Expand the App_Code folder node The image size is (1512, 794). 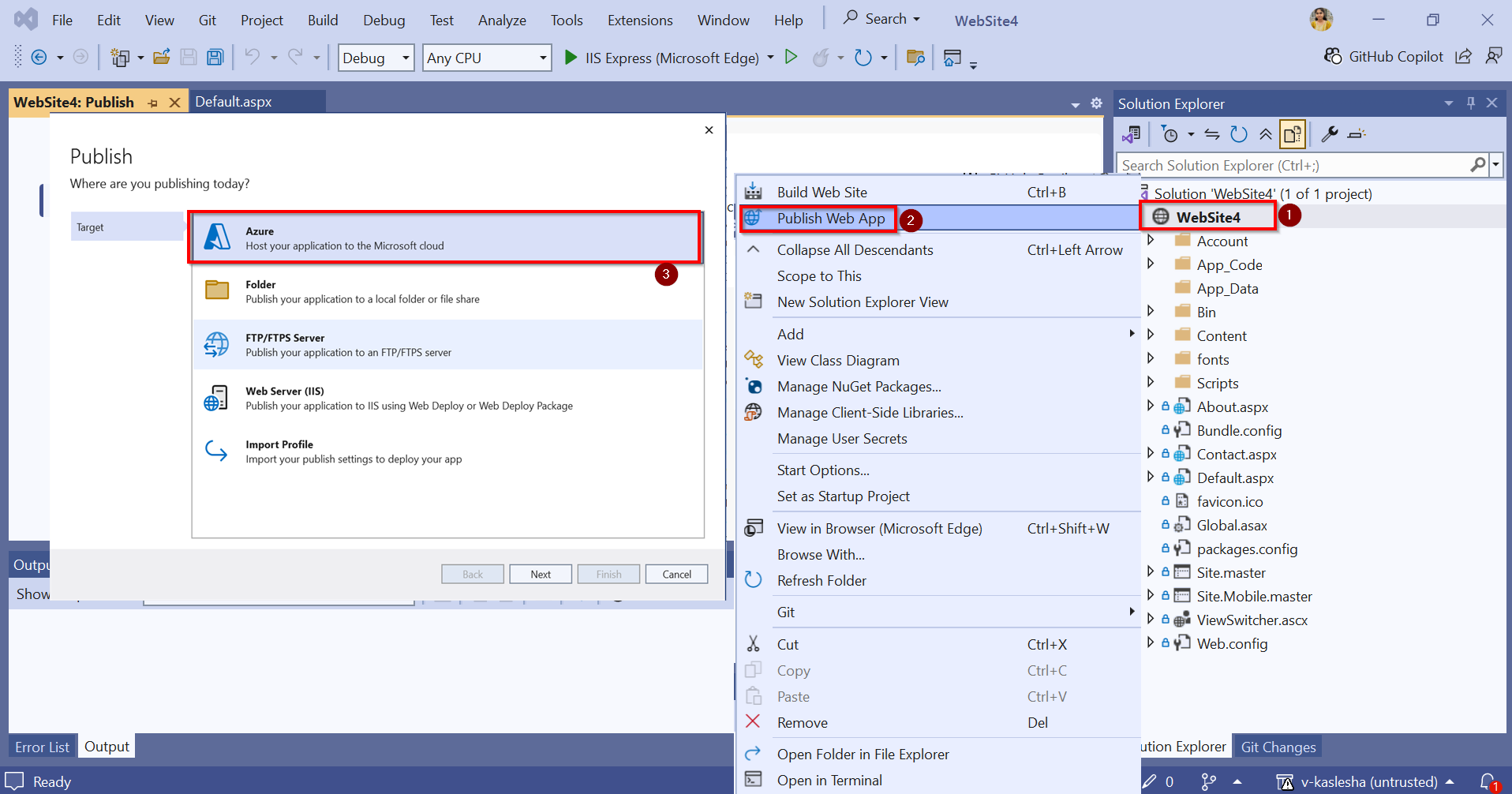point(1151,264)
